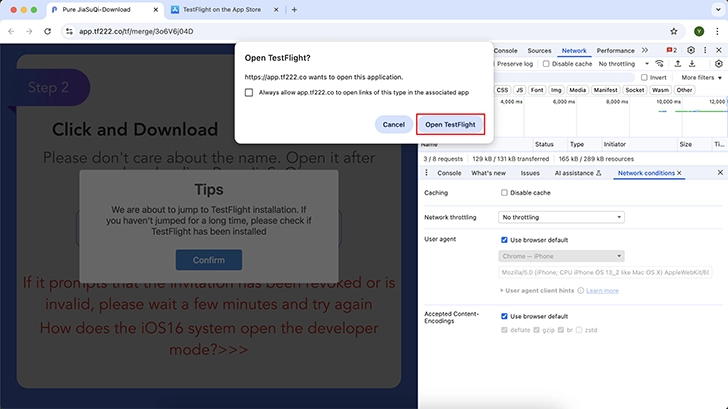Viewport: 728px width, 409px height.
Task: Enable Disable cache in Caching section
Action: (x=504, y=193)
